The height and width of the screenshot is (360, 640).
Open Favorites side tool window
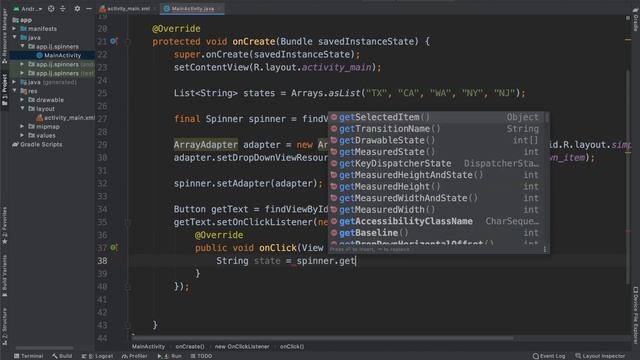pyautogui.click(x=4, y=225)
